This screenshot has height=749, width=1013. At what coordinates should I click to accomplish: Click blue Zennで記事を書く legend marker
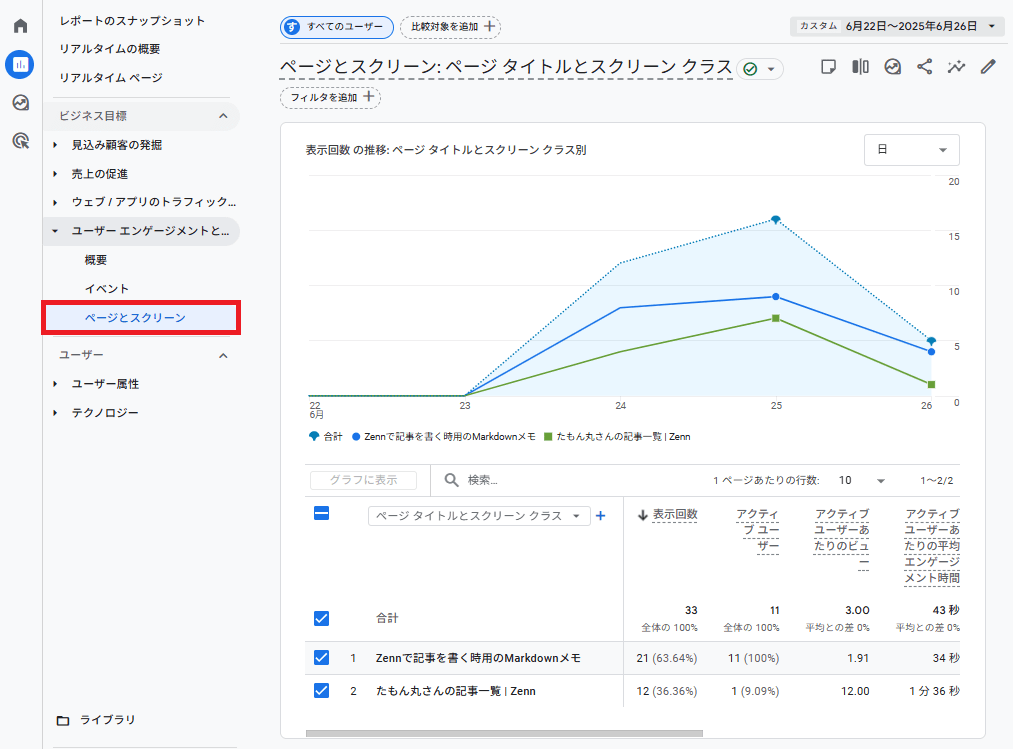coord(355,437)
